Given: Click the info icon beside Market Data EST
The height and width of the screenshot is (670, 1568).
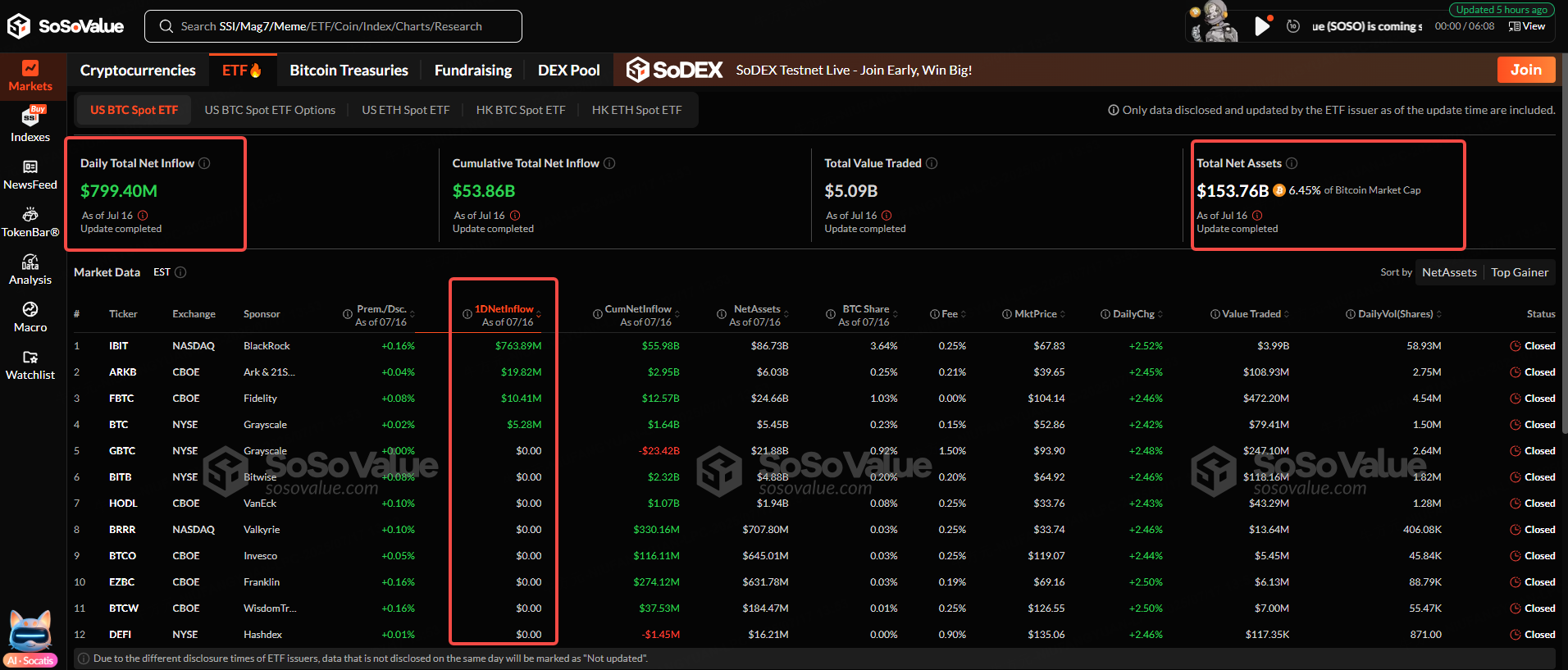Looking at the screenshot, I should (x=180, y=272).
